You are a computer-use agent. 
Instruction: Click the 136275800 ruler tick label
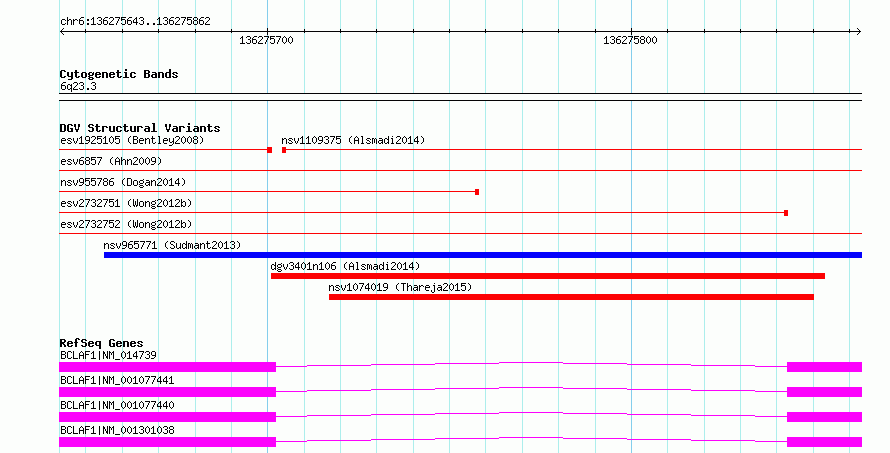tap(630, 40)
